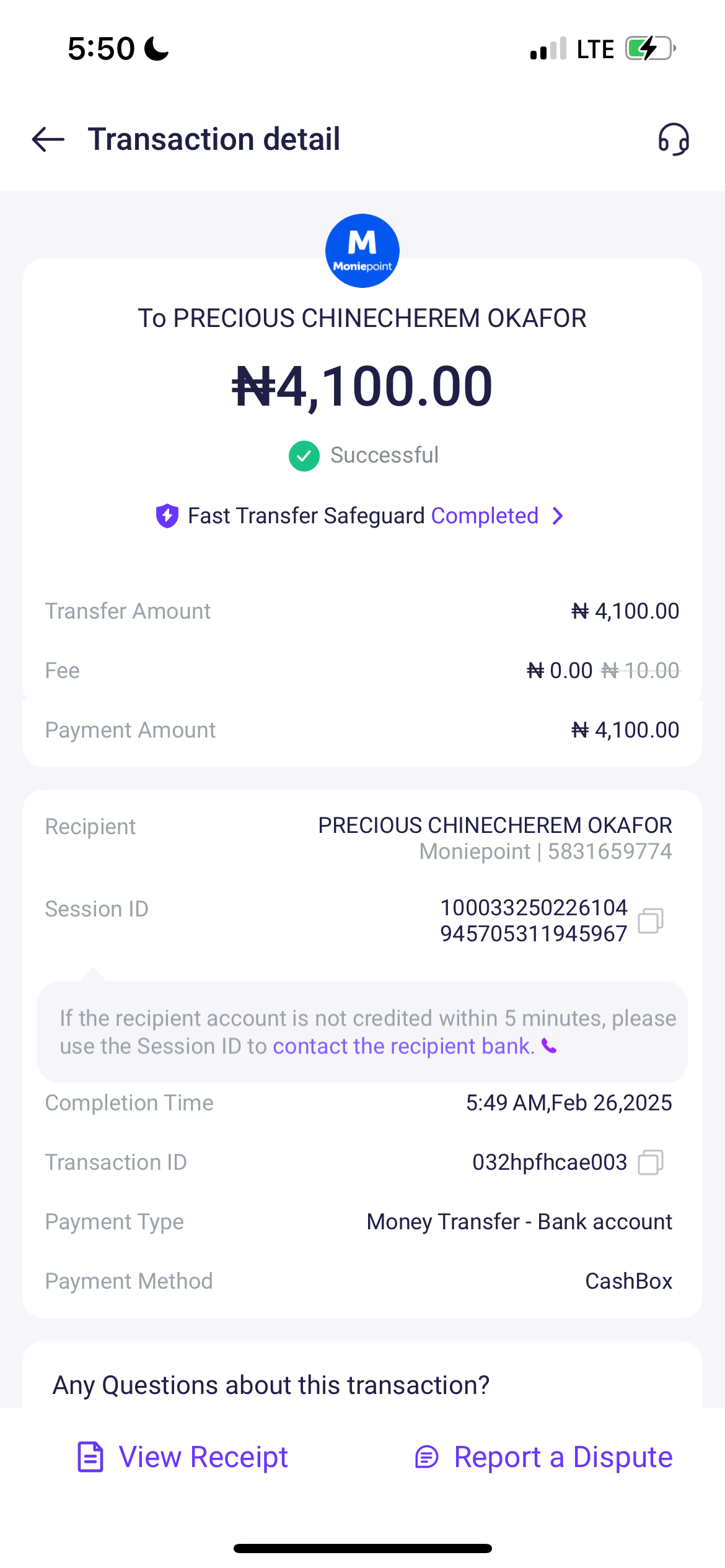
Task: Tap the Report a Dispute chat icon
Action: click(427, 1457)
